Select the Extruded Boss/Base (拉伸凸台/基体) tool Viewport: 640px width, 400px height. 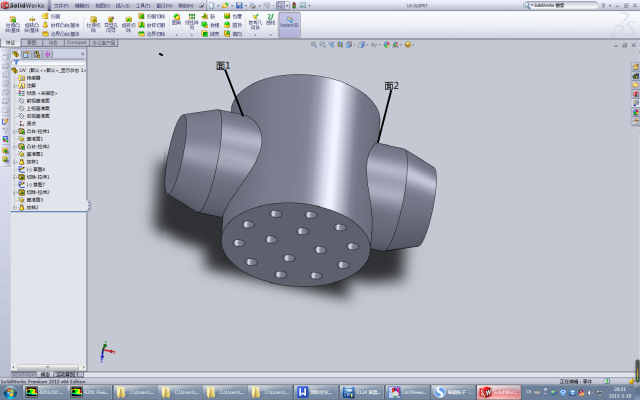11,24
